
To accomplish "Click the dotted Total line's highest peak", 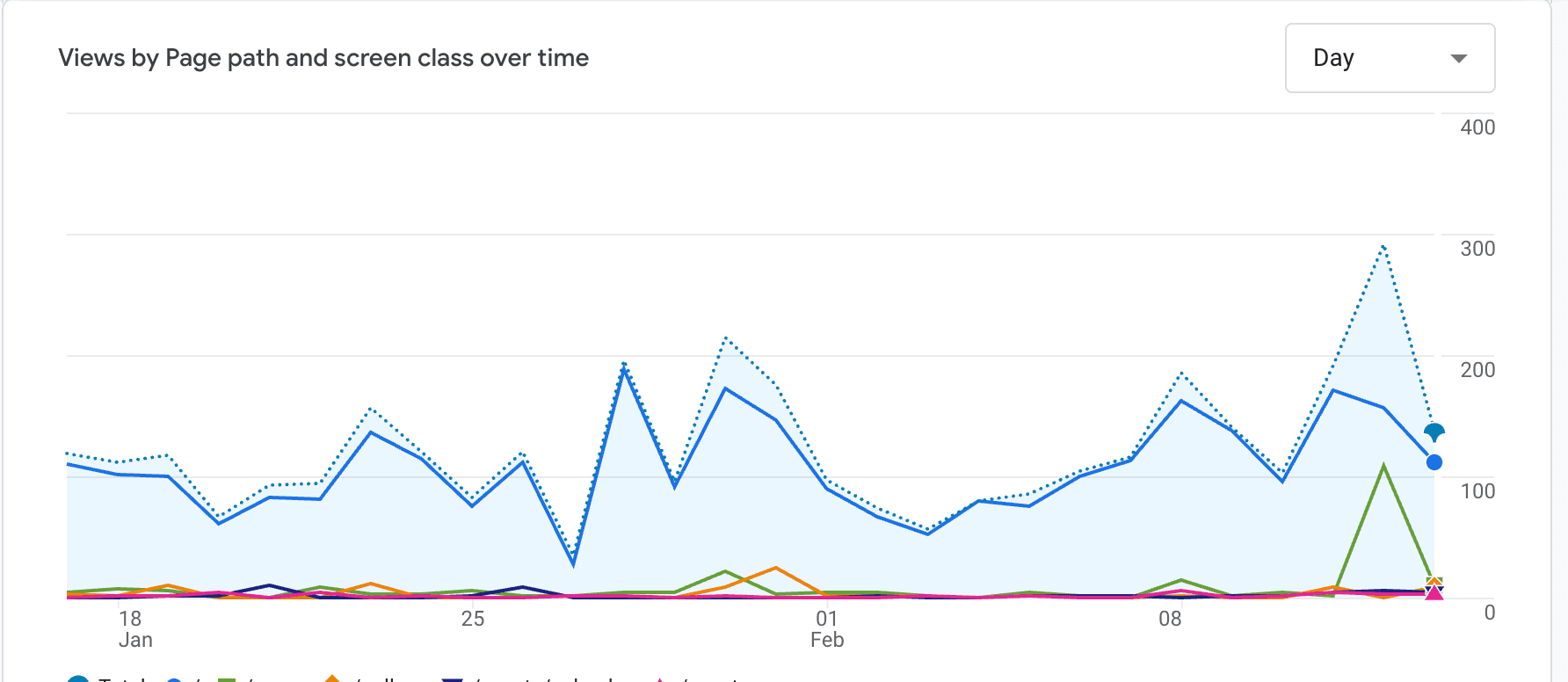I will [x=1383, y=246].
